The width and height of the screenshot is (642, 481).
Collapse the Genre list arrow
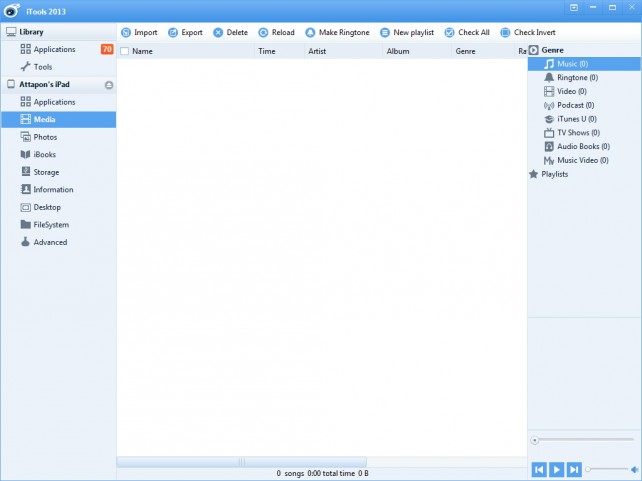point(534,50)
